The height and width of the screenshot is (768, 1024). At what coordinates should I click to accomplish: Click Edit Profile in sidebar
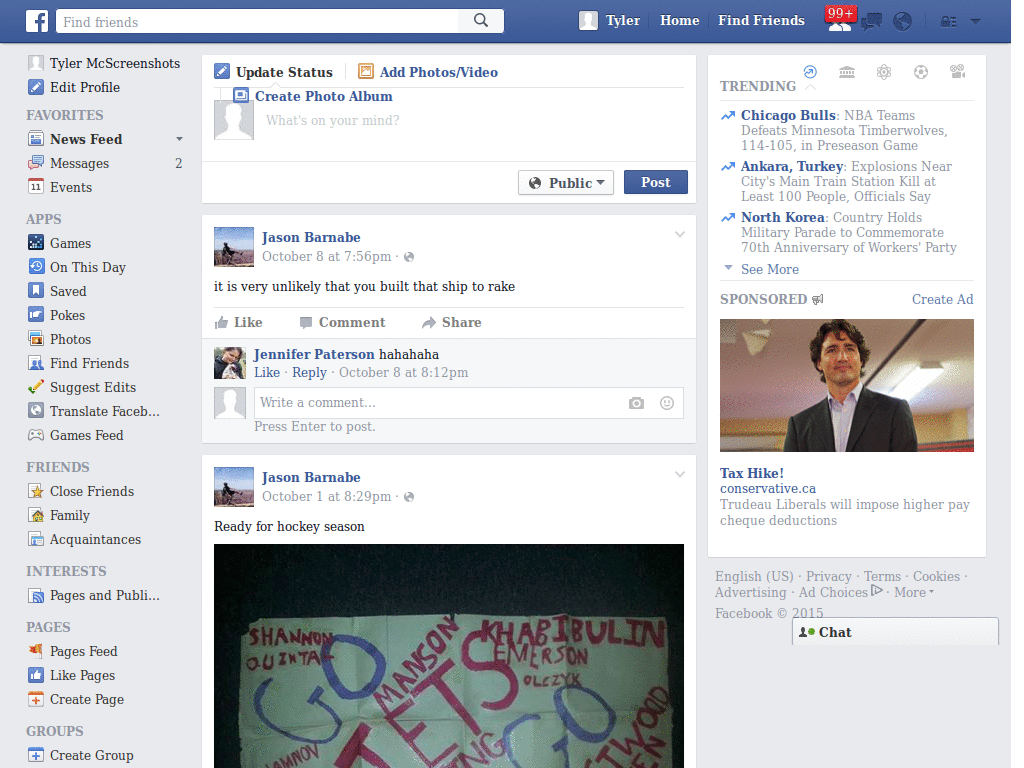pos(74,87)
